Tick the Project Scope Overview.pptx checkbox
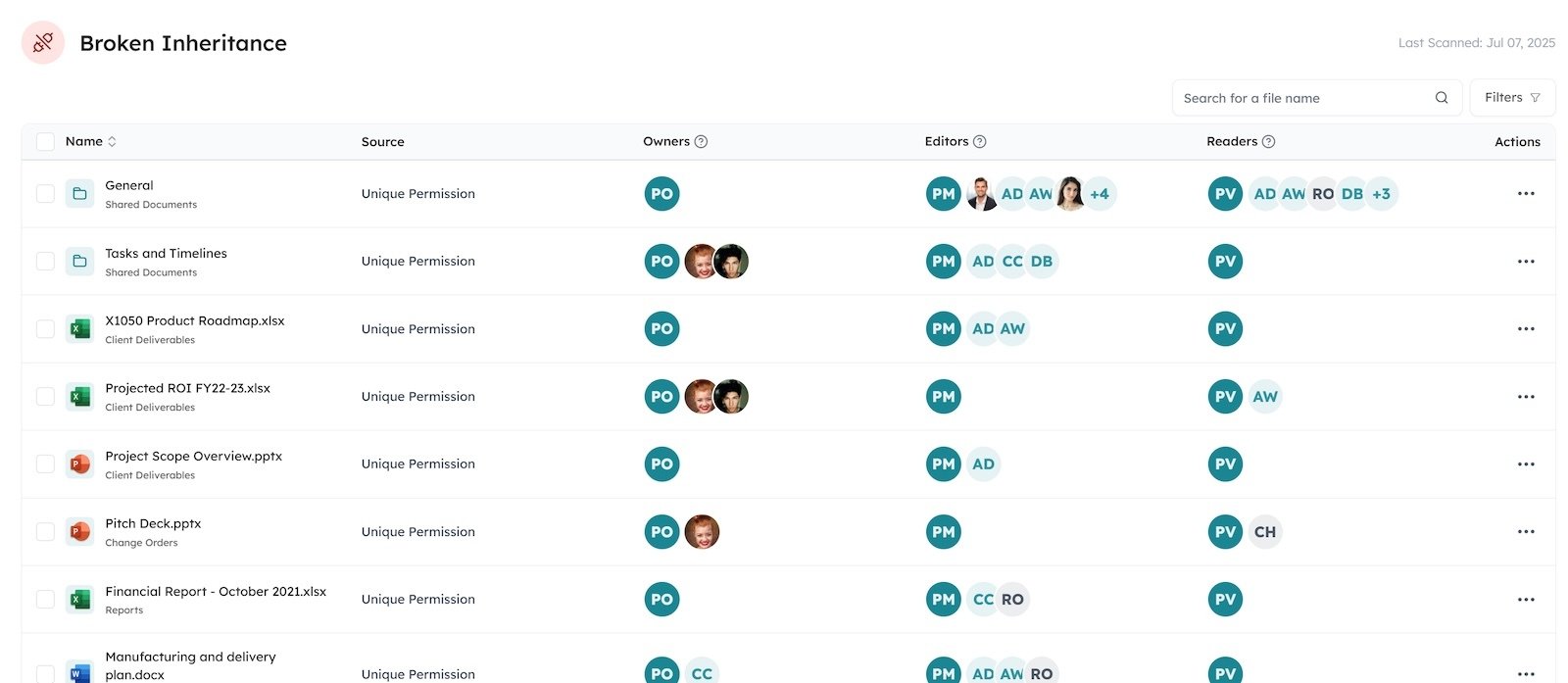This screenshot has width=1568, height=683. click(x=45, y=464)
